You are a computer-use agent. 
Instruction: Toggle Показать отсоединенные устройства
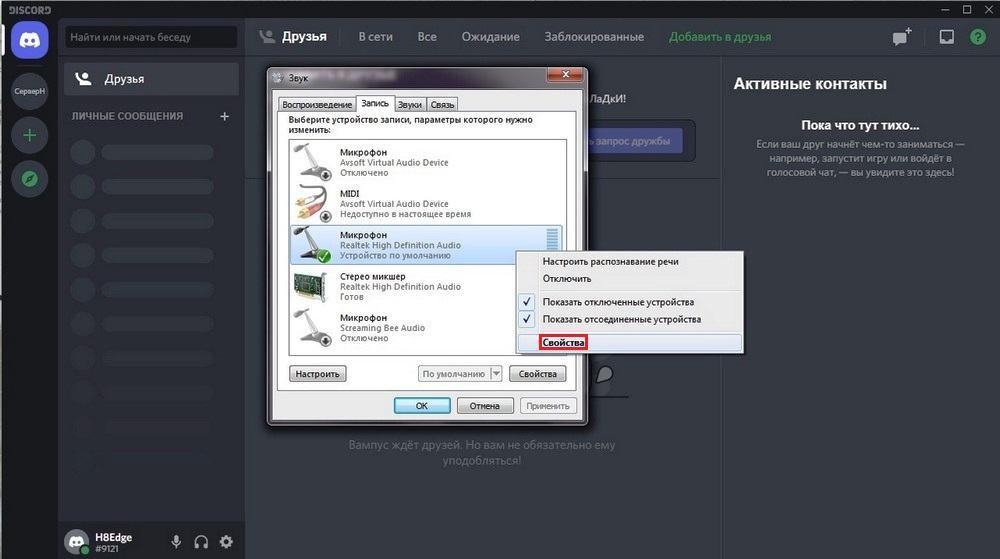point(629,319)
